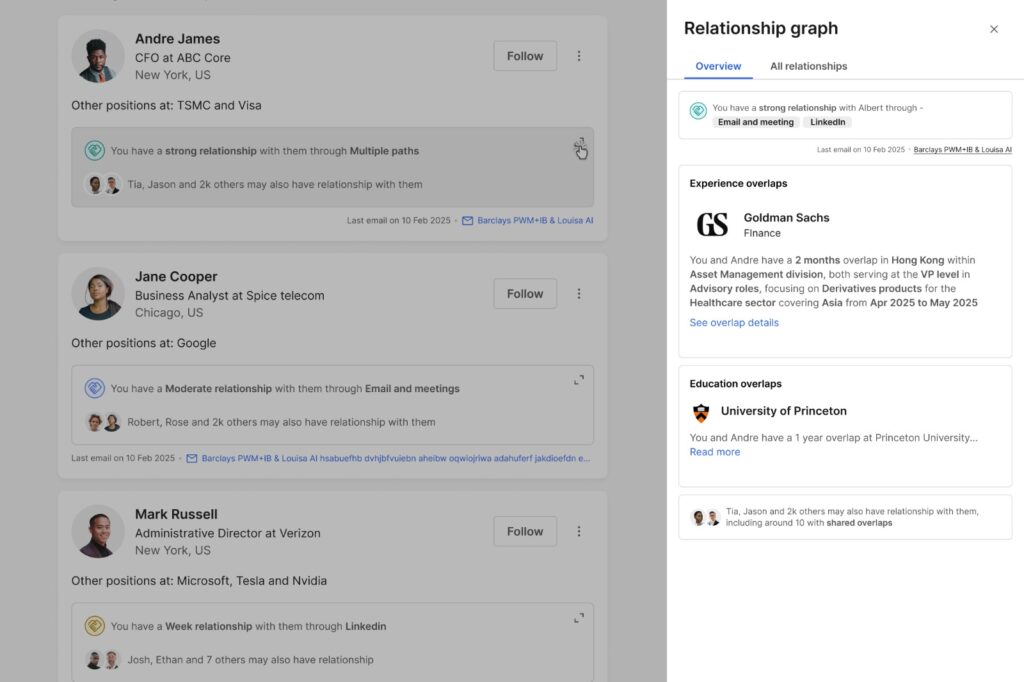The image size is (1024, 682).
Task: Click Andre James profile photo
Action: [x=98, y=56]
